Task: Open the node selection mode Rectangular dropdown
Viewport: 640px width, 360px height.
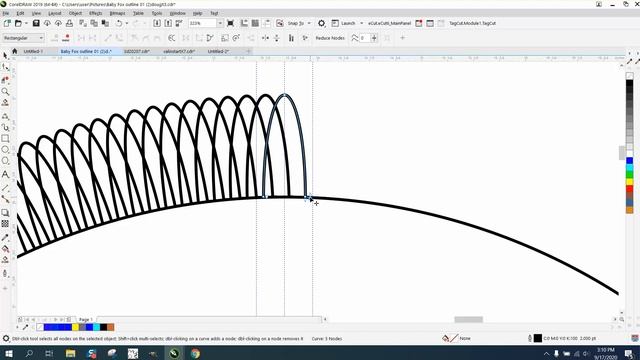Action: [x=23, y=38]
